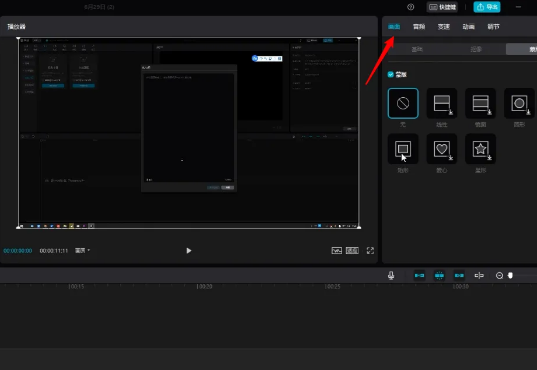Toggle main track magnet icon

(420, 275)
